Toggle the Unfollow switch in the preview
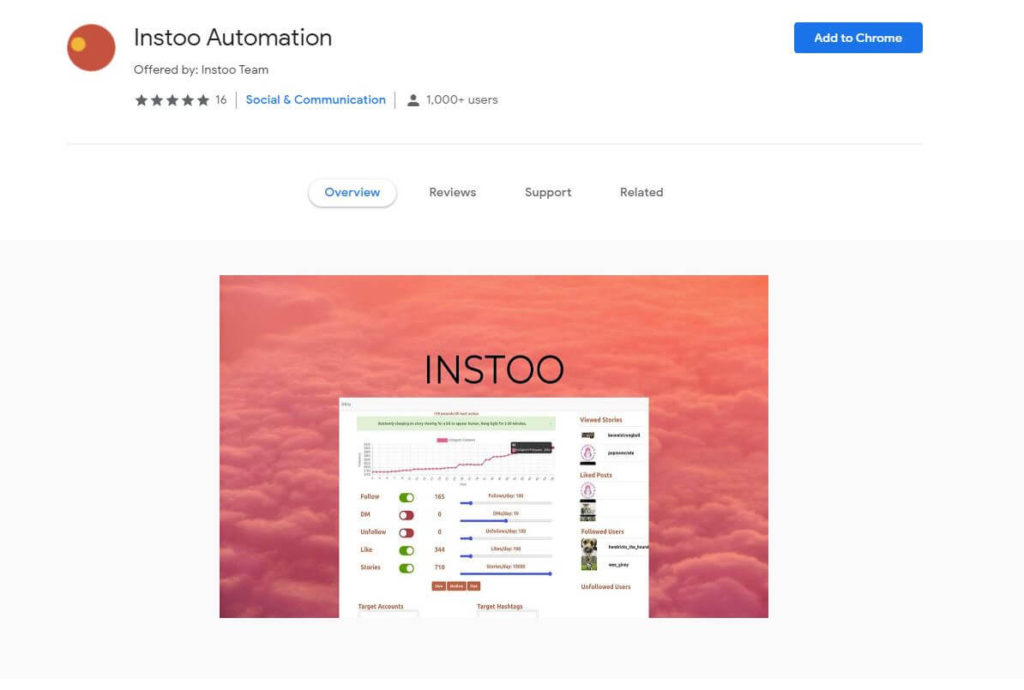Viewport: 1024px width, 690px height. click(406, 533)
